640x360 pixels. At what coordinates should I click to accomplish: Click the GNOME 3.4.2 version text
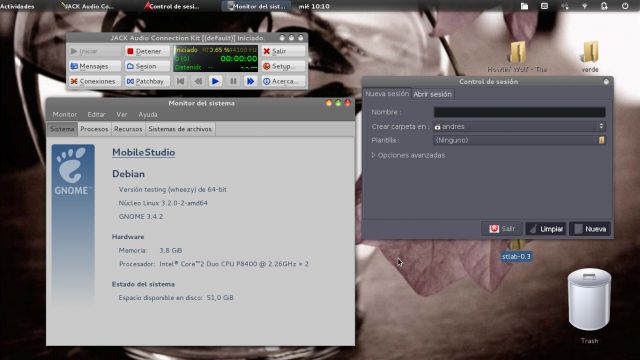[141, 216]
